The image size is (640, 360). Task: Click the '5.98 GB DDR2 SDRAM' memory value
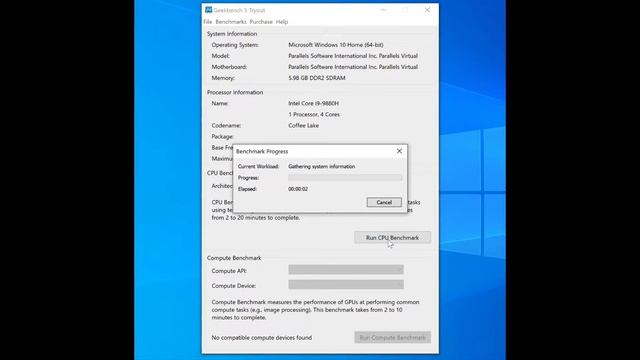click(x=317, y=78)
